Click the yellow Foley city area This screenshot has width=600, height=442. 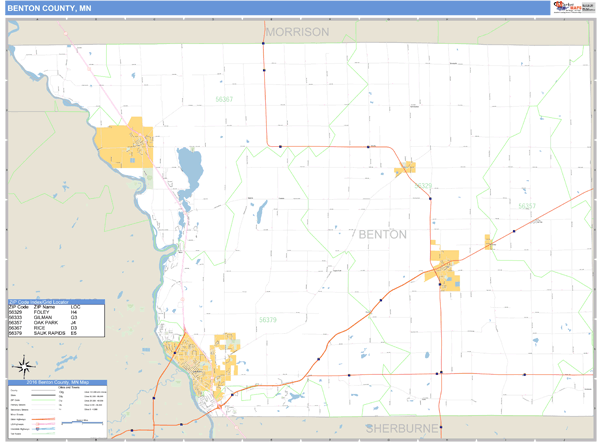coord(443,272)
